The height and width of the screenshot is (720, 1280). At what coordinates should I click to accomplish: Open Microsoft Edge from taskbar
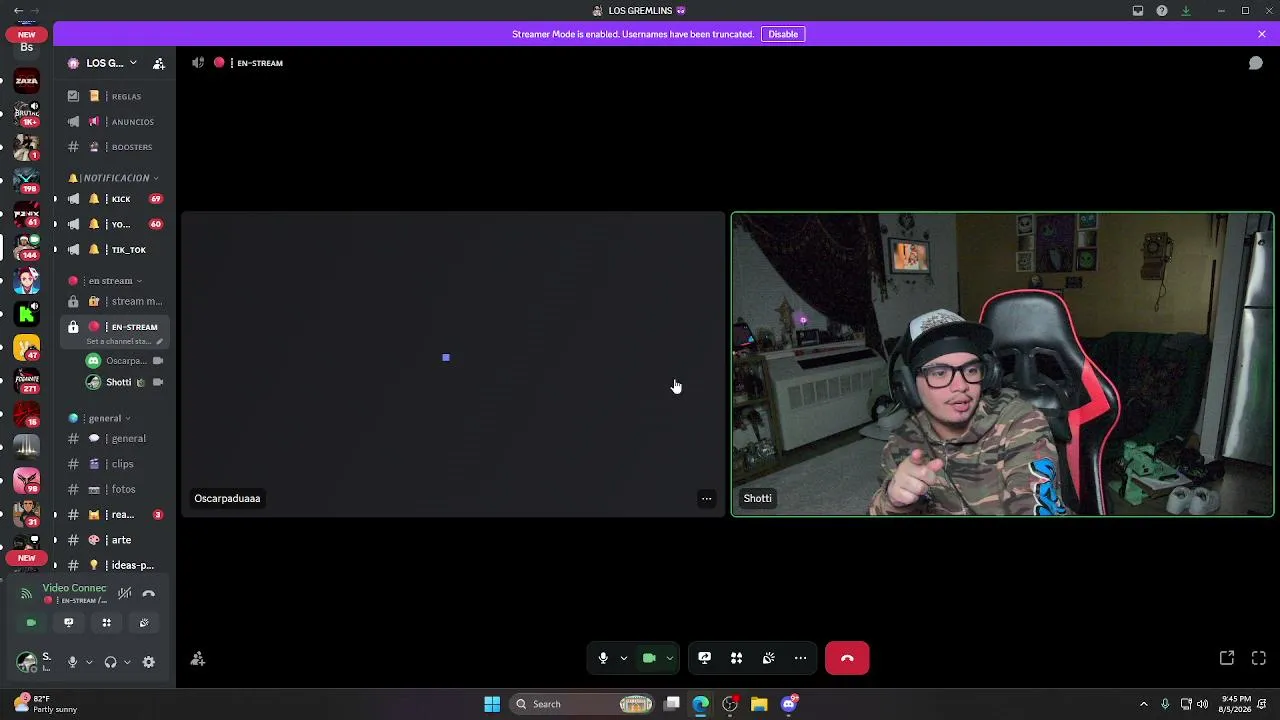pyautogui.click(x=701, y=704)
